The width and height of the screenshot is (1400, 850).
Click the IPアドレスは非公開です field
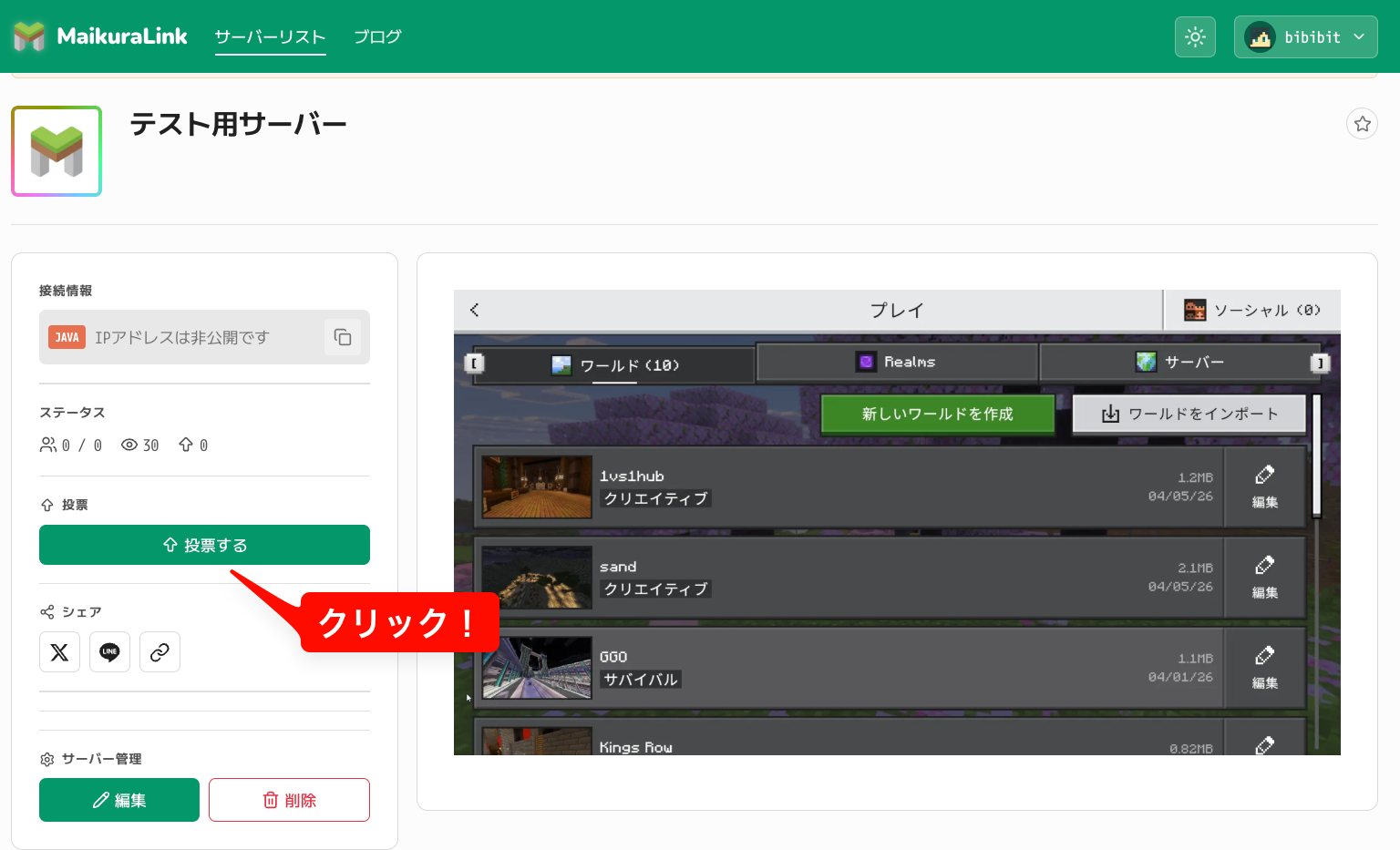tap(204, 337)
